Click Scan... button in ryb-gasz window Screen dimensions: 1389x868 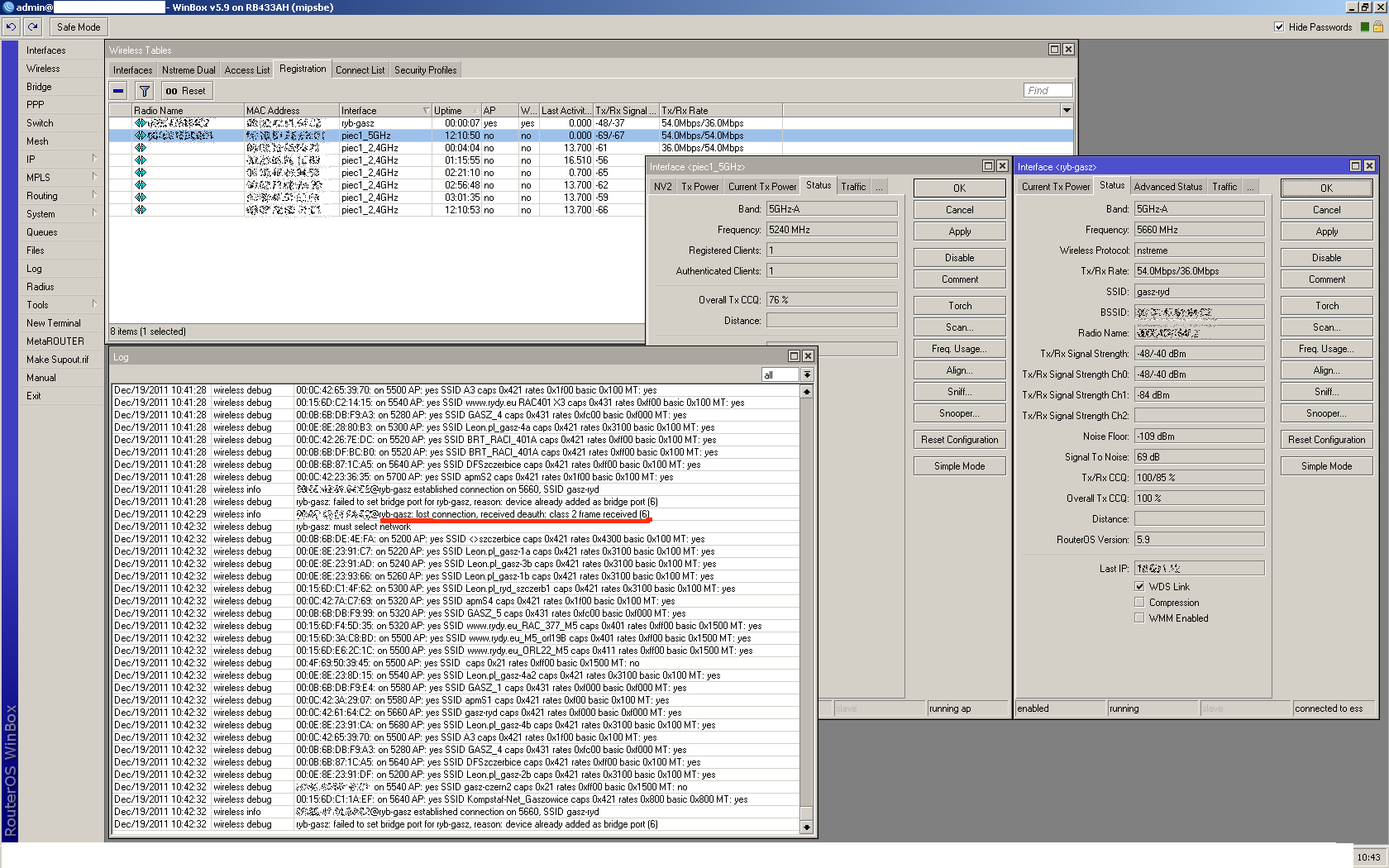pyautogui.click(x=1326, y=327)
